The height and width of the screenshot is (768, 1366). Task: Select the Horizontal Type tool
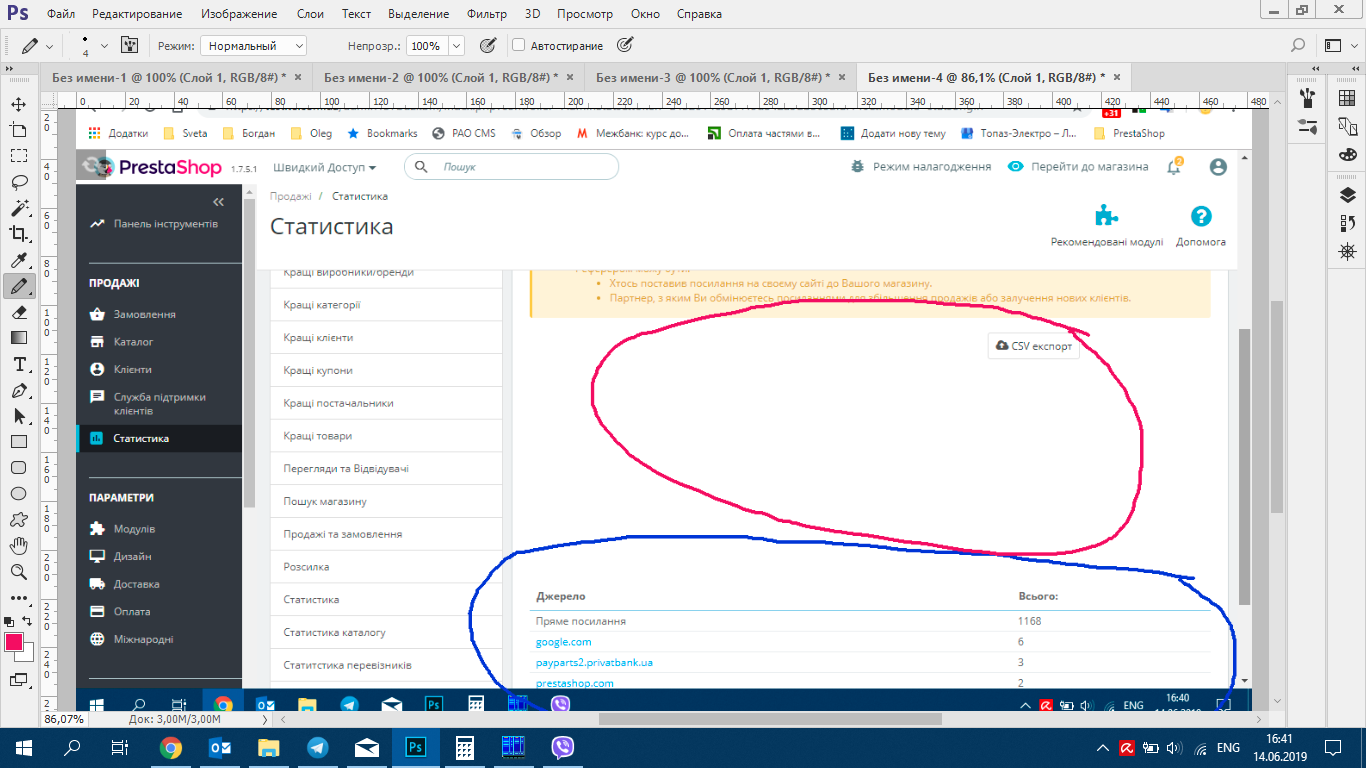point(18,364)
